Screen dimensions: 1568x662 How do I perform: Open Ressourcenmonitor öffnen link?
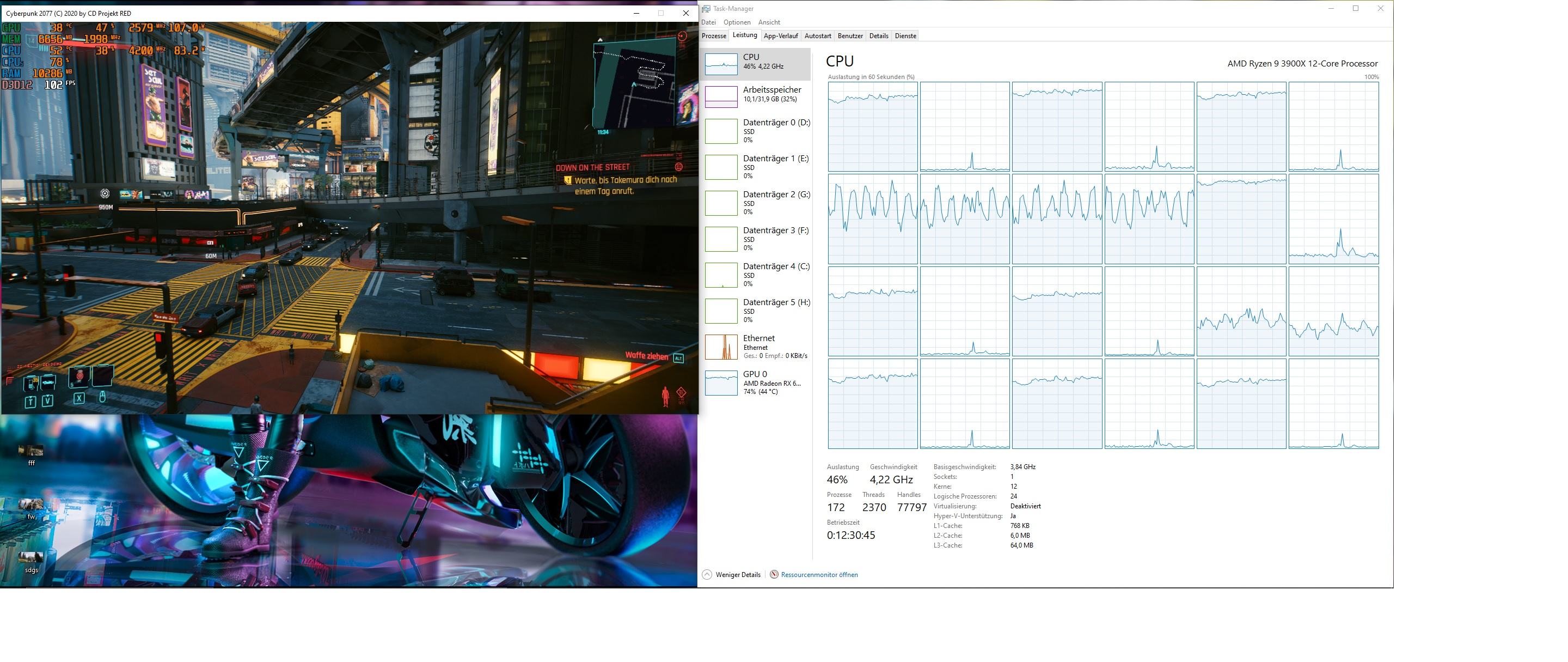pos(819,574)
